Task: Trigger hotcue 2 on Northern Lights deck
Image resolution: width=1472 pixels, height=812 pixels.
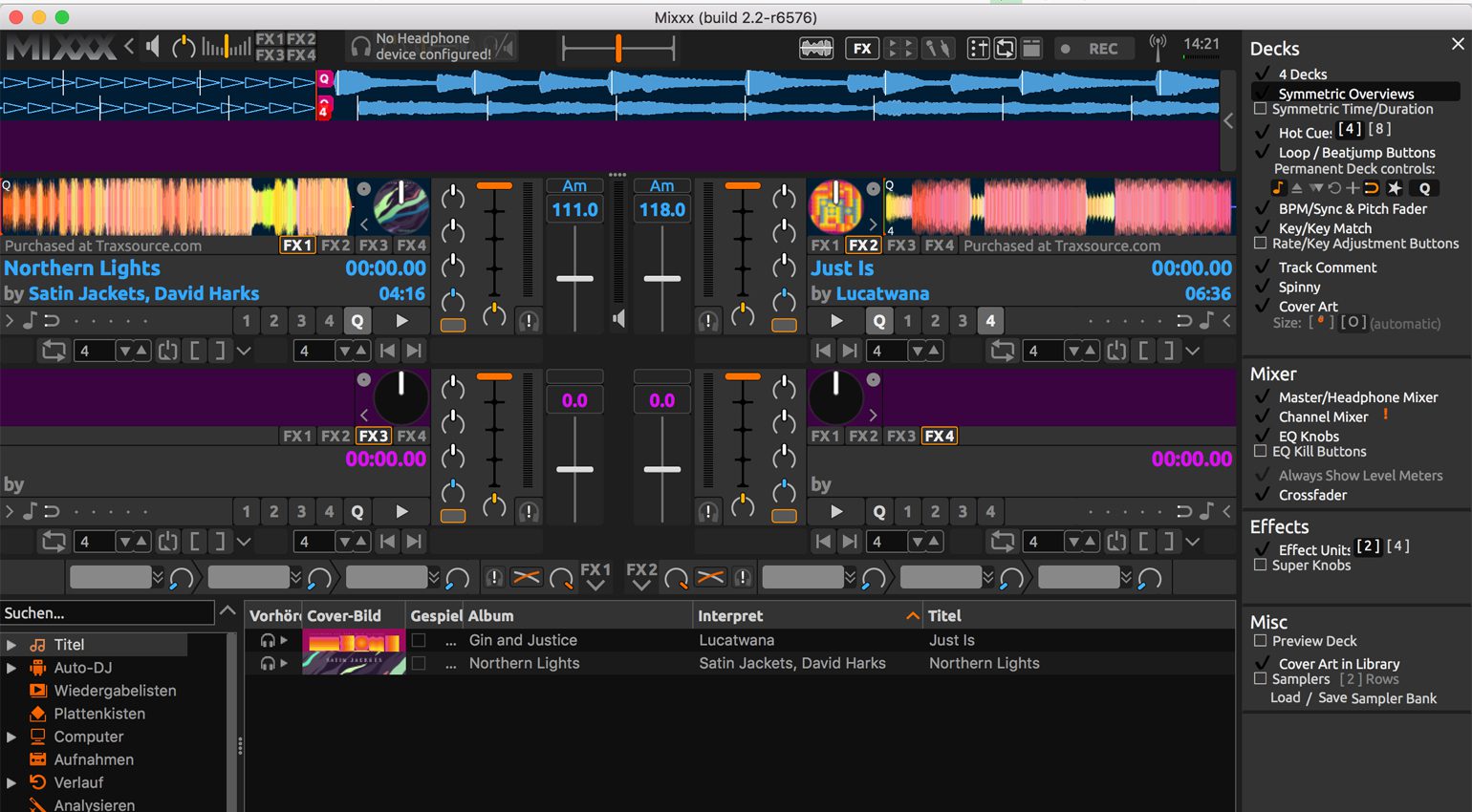Action: (274, 321)
